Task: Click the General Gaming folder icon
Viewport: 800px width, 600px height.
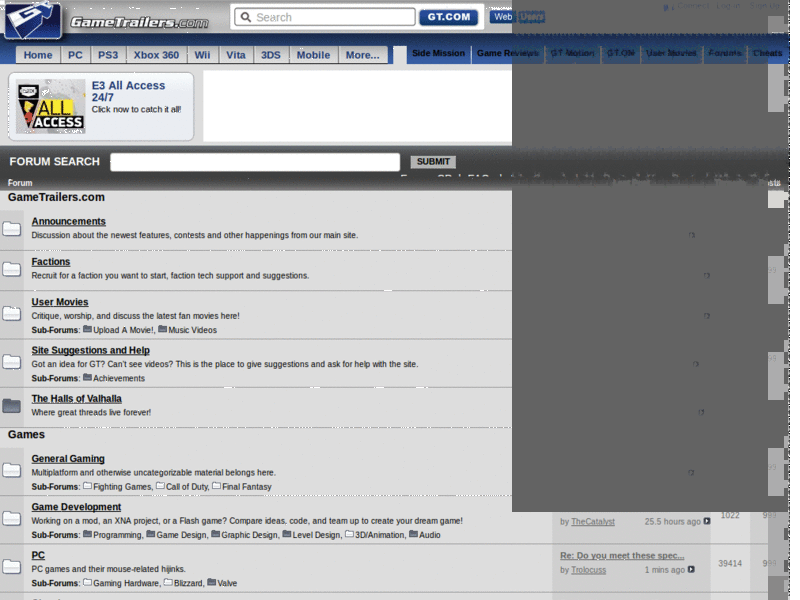Action: pyautogui.click(x=11, y=470)
